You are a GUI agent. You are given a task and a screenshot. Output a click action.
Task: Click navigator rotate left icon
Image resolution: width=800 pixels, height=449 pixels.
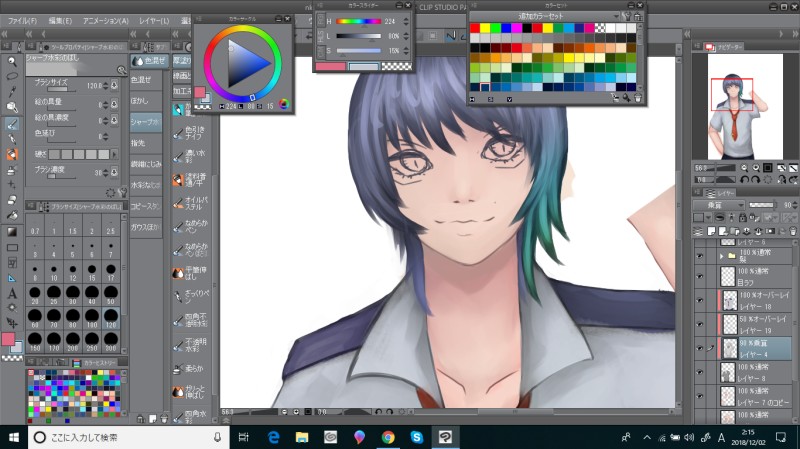744,180
